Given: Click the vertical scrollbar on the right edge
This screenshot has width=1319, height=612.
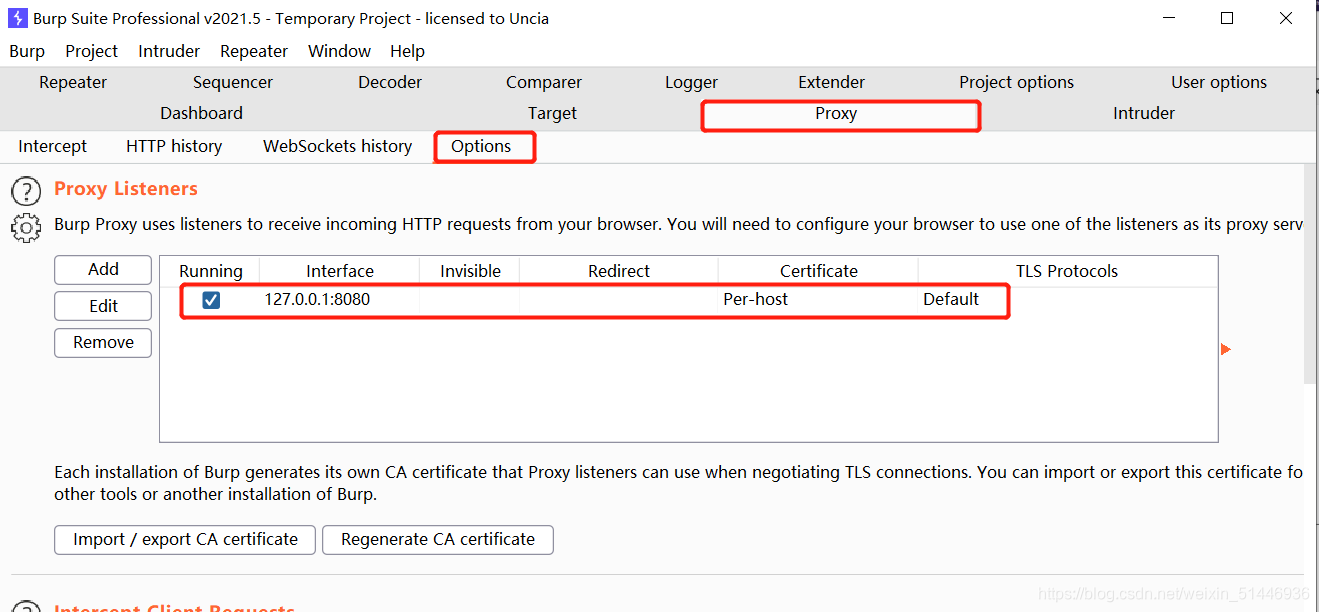Looking at the screenshot, I should [1311, 275].
